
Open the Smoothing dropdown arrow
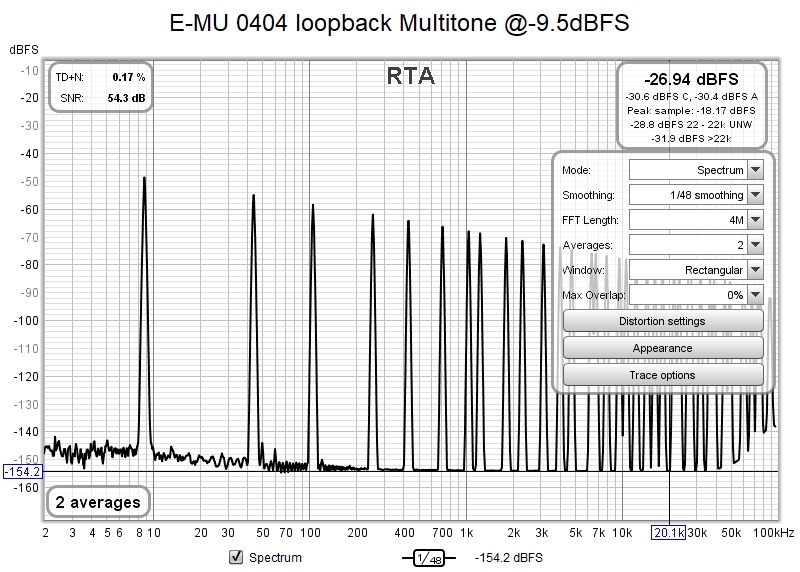[x=756, y=195]
